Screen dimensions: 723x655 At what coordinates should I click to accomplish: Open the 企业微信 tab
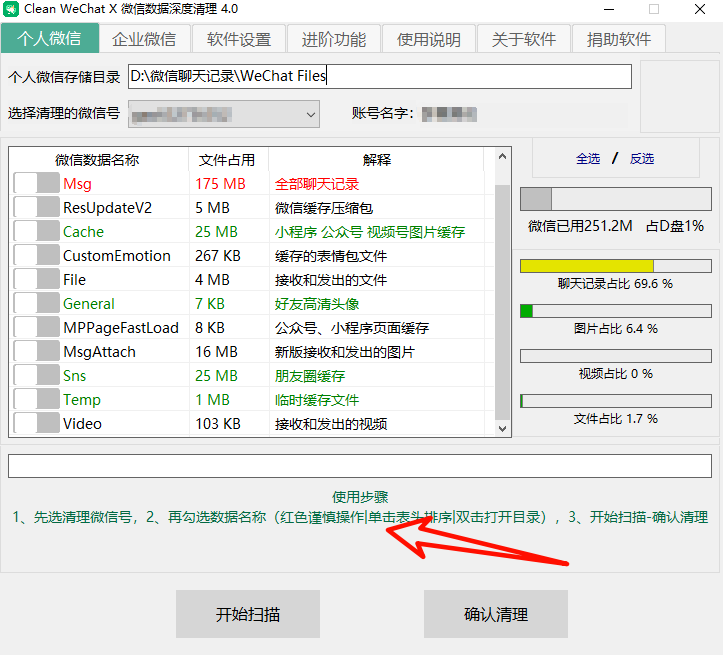click(x=144, y=39)
